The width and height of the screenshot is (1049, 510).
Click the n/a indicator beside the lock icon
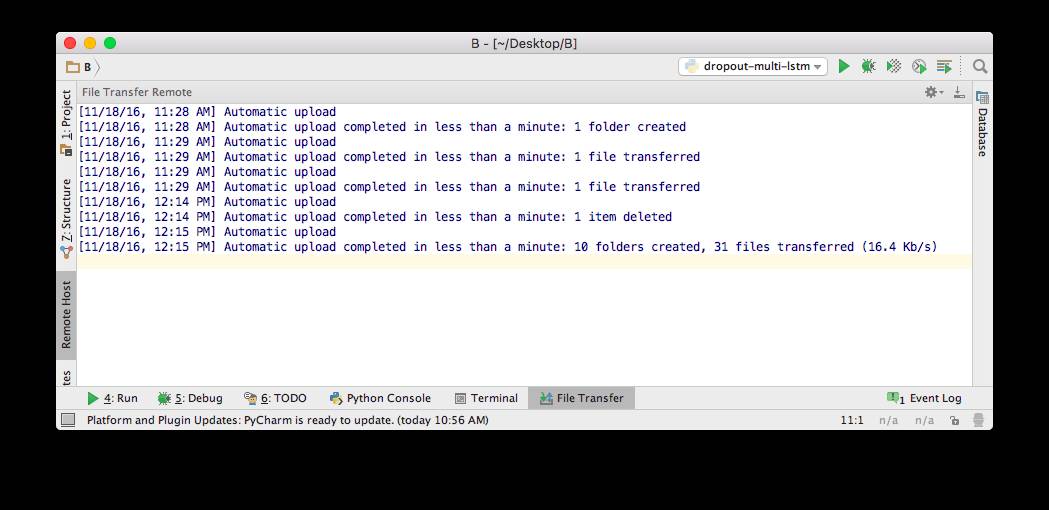pyautogui.click(x=925, y=420)
